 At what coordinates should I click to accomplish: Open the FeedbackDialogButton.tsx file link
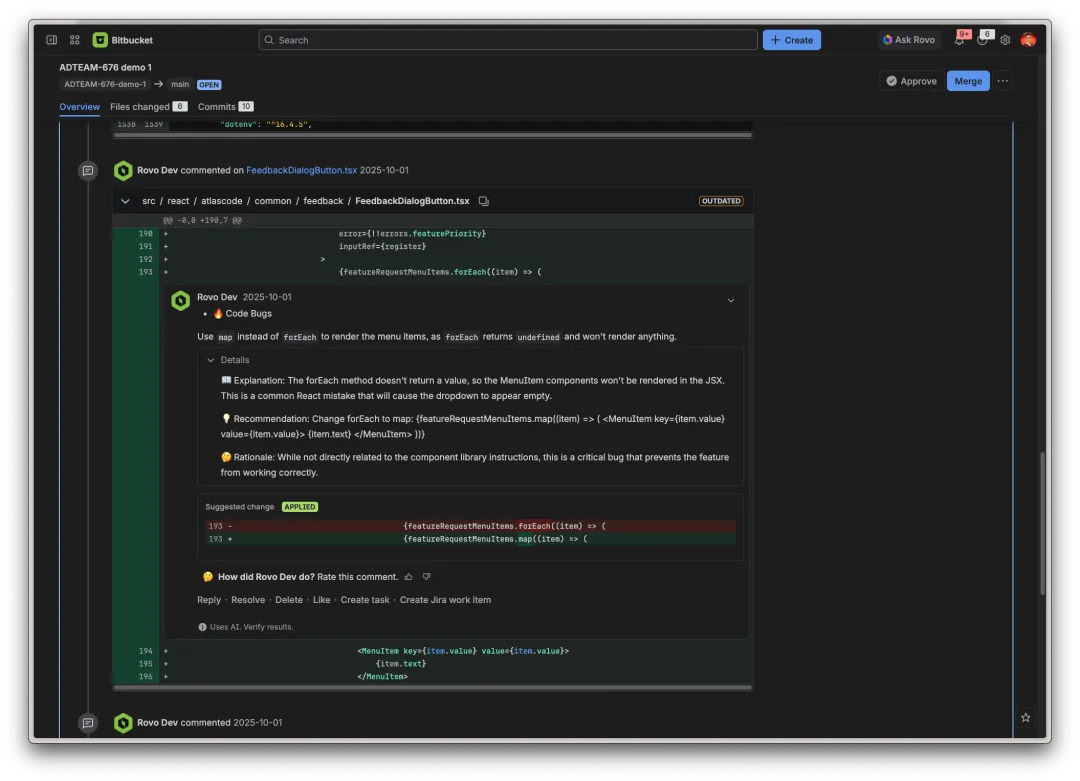pos(302,170)
